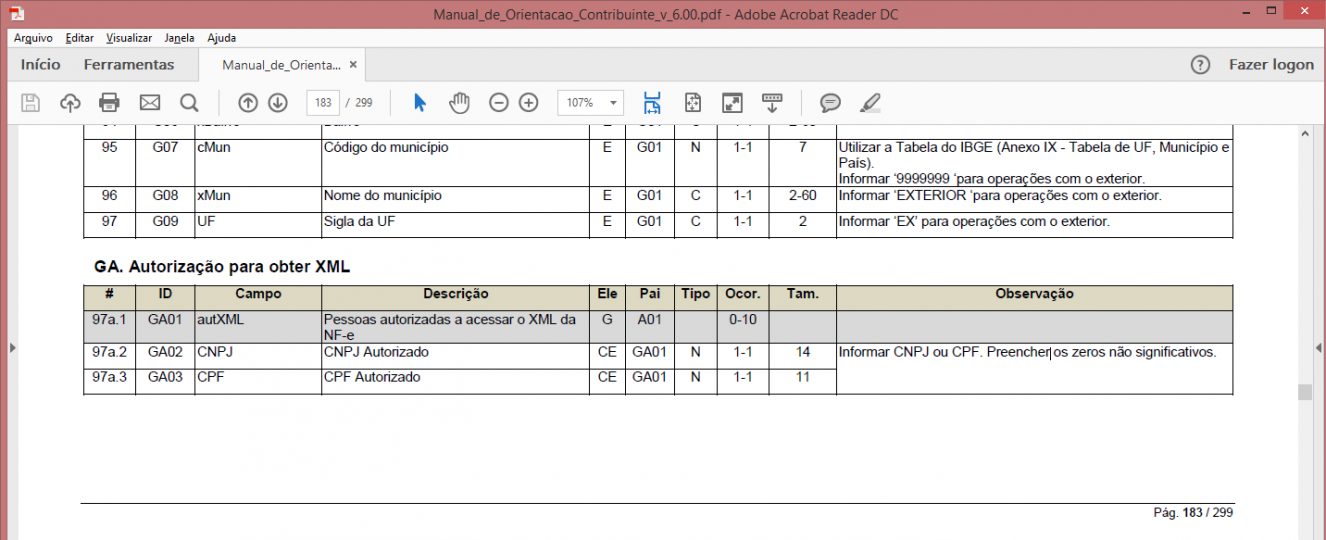1326x540 pixels.
Task: Open the Ajuda menu
Action: pos(222,38)
